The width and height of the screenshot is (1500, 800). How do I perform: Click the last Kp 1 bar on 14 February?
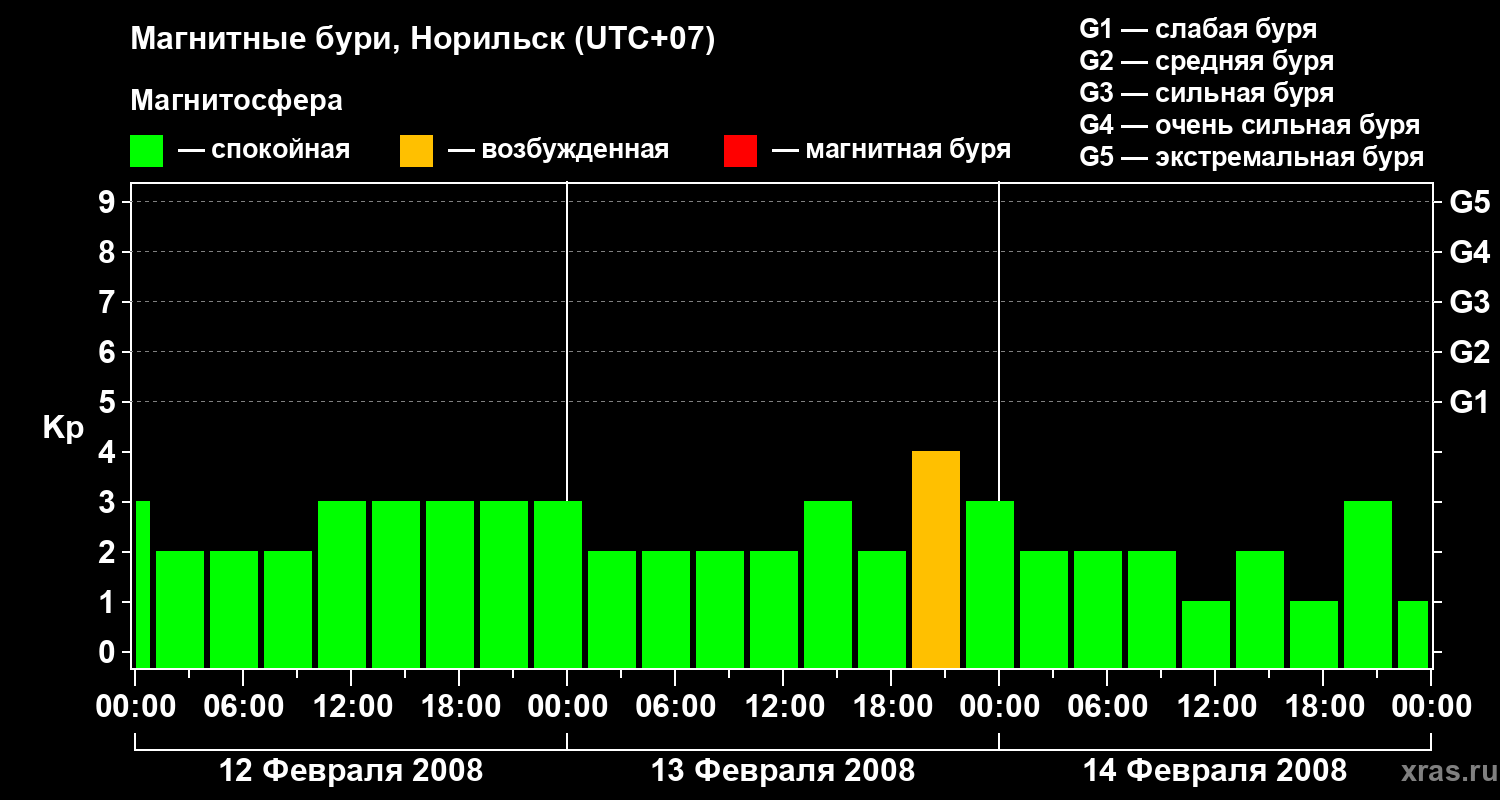1413,635
